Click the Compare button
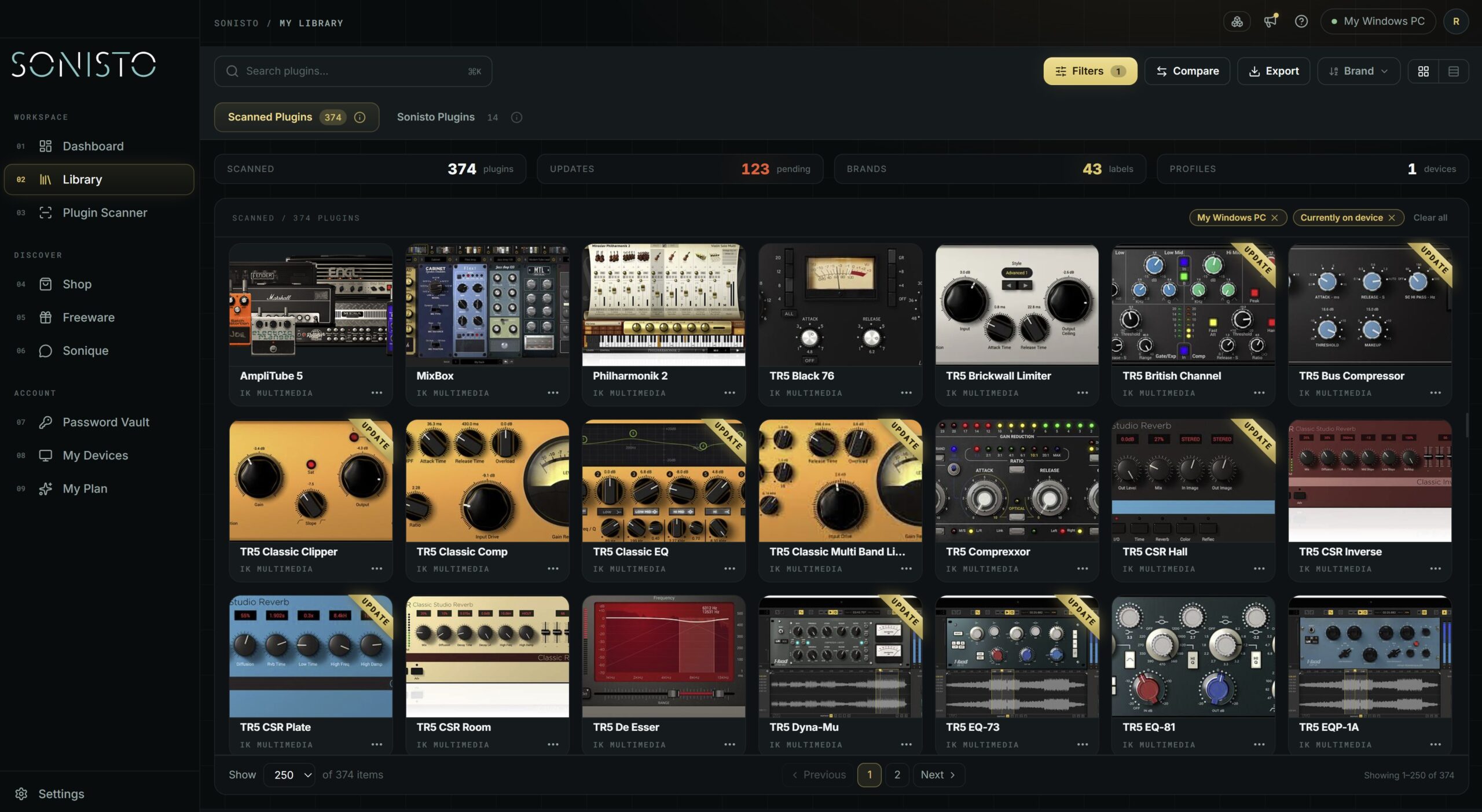This screenshot has height=812, width=1482. tap(1187, 71)
